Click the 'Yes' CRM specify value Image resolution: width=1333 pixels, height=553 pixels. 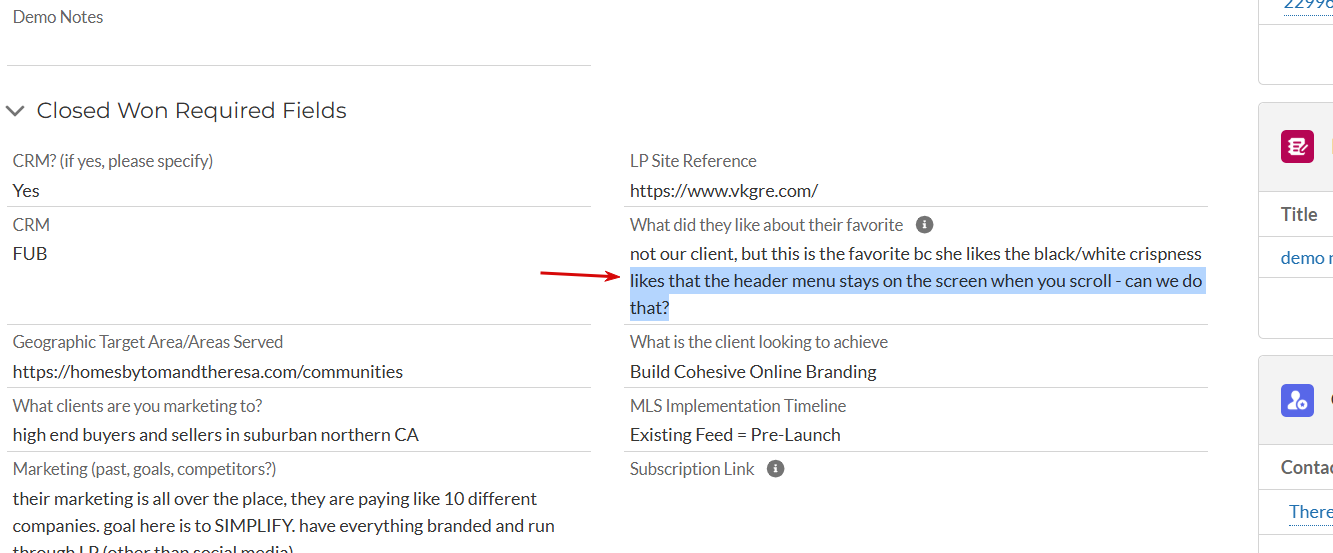coord(26,190)
